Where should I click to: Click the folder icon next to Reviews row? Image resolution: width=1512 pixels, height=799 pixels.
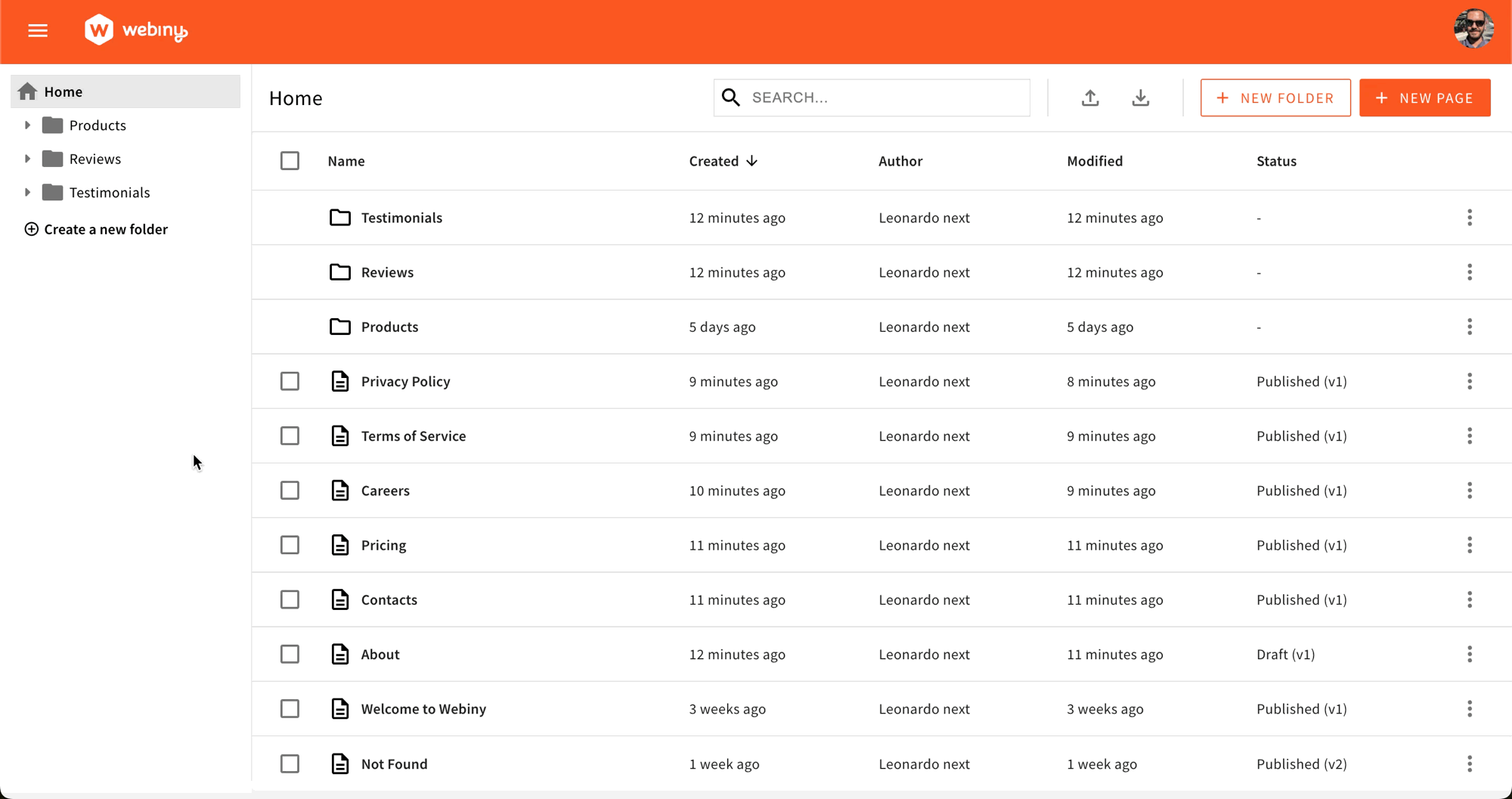click(x=340, y=272)
